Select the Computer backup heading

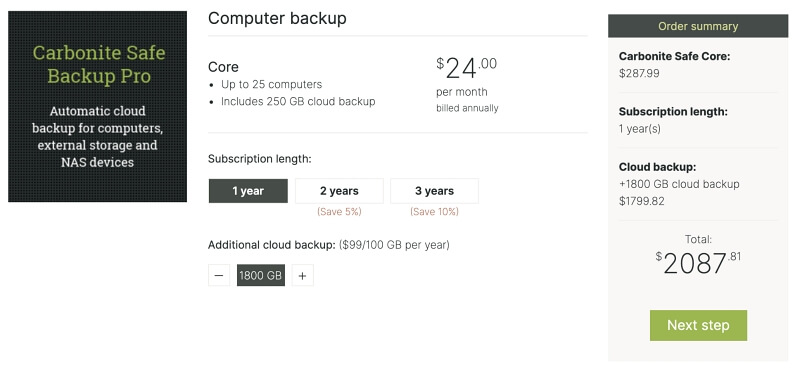[277, 18]
